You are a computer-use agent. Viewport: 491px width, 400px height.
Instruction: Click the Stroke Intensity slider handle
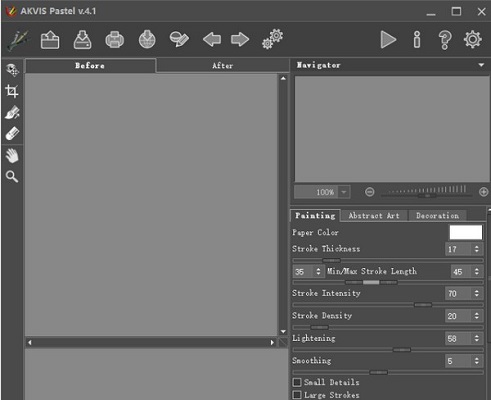coord(423,305)
